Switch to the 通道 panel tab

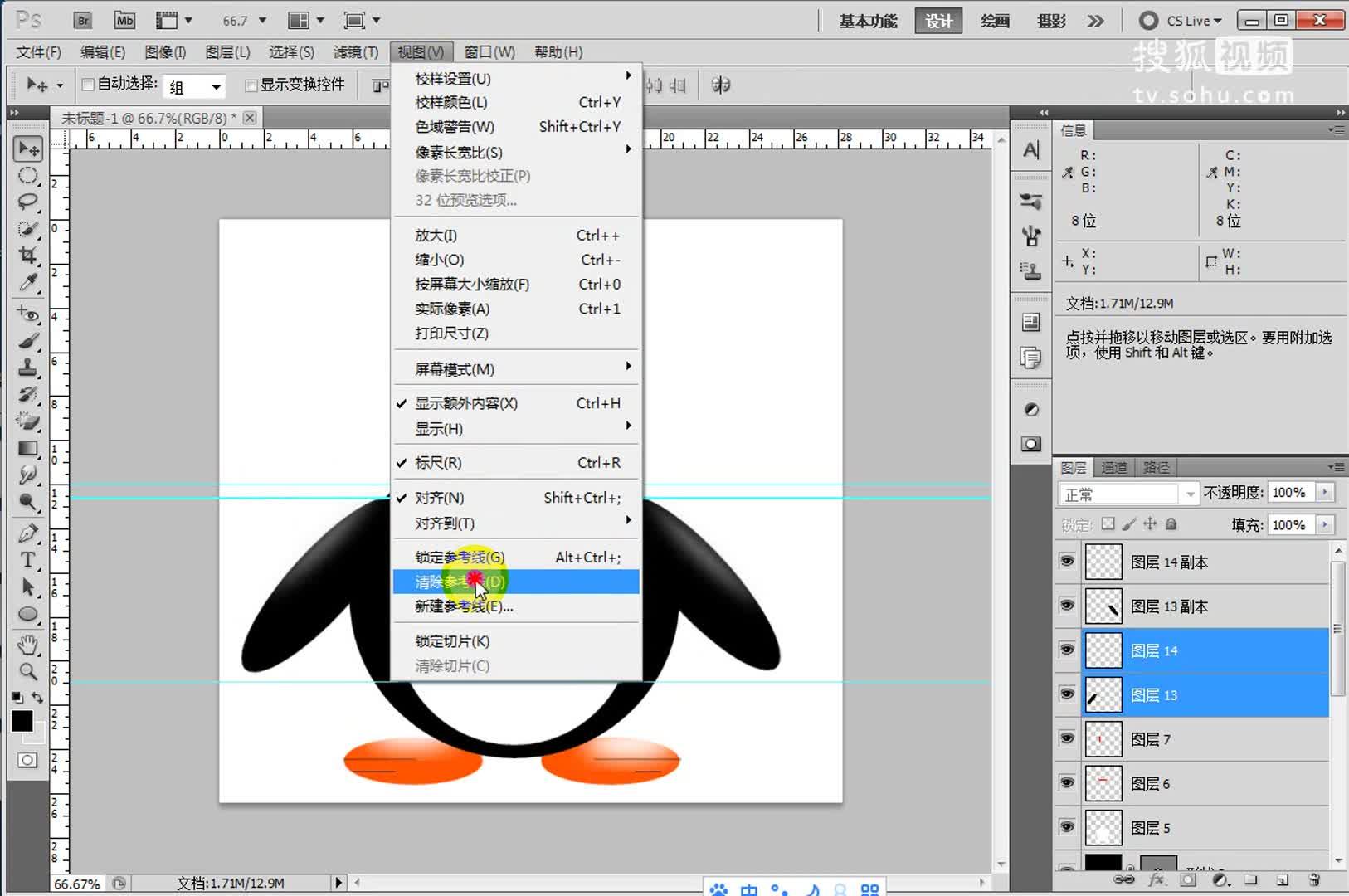1113,467
